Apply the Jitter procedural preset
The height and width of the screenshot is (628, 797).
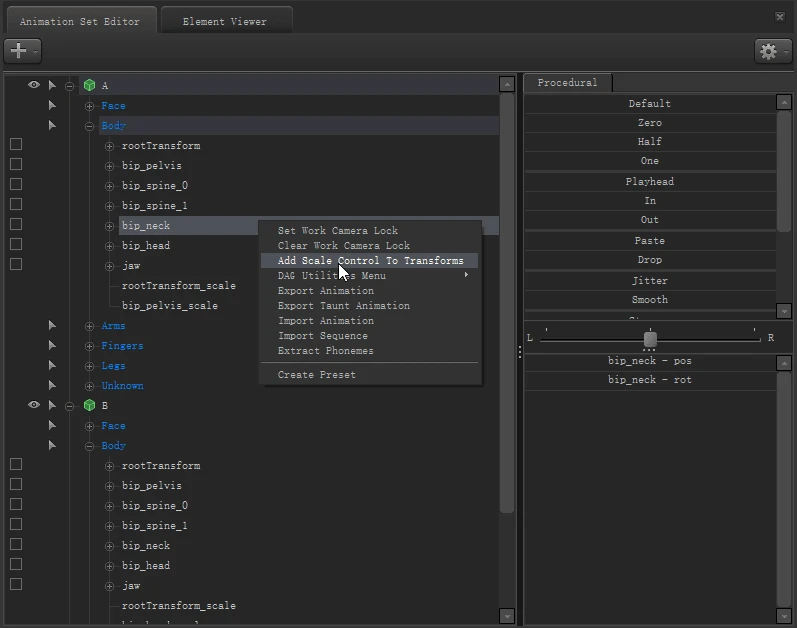[650, 281]
